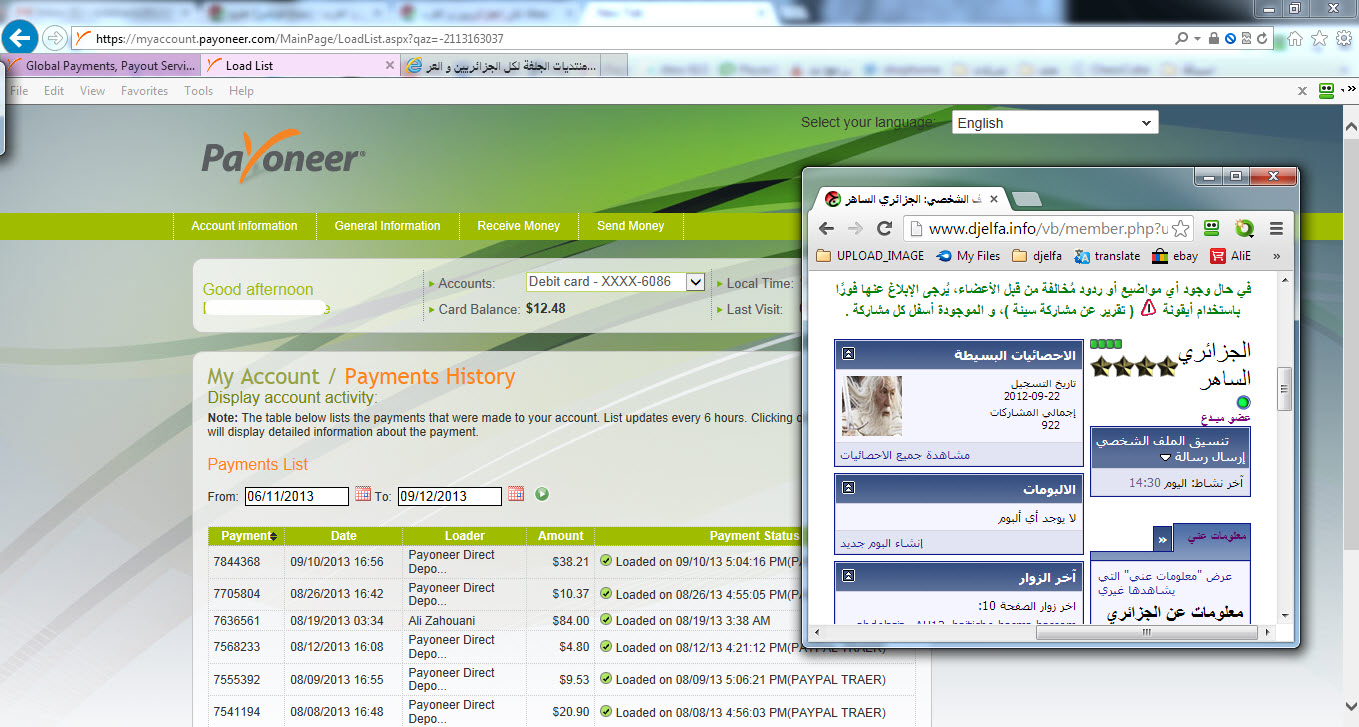Viewport: 1359px width, 727px height.
Task: Open translate bookmark in Chrome
Action: 1107,256
